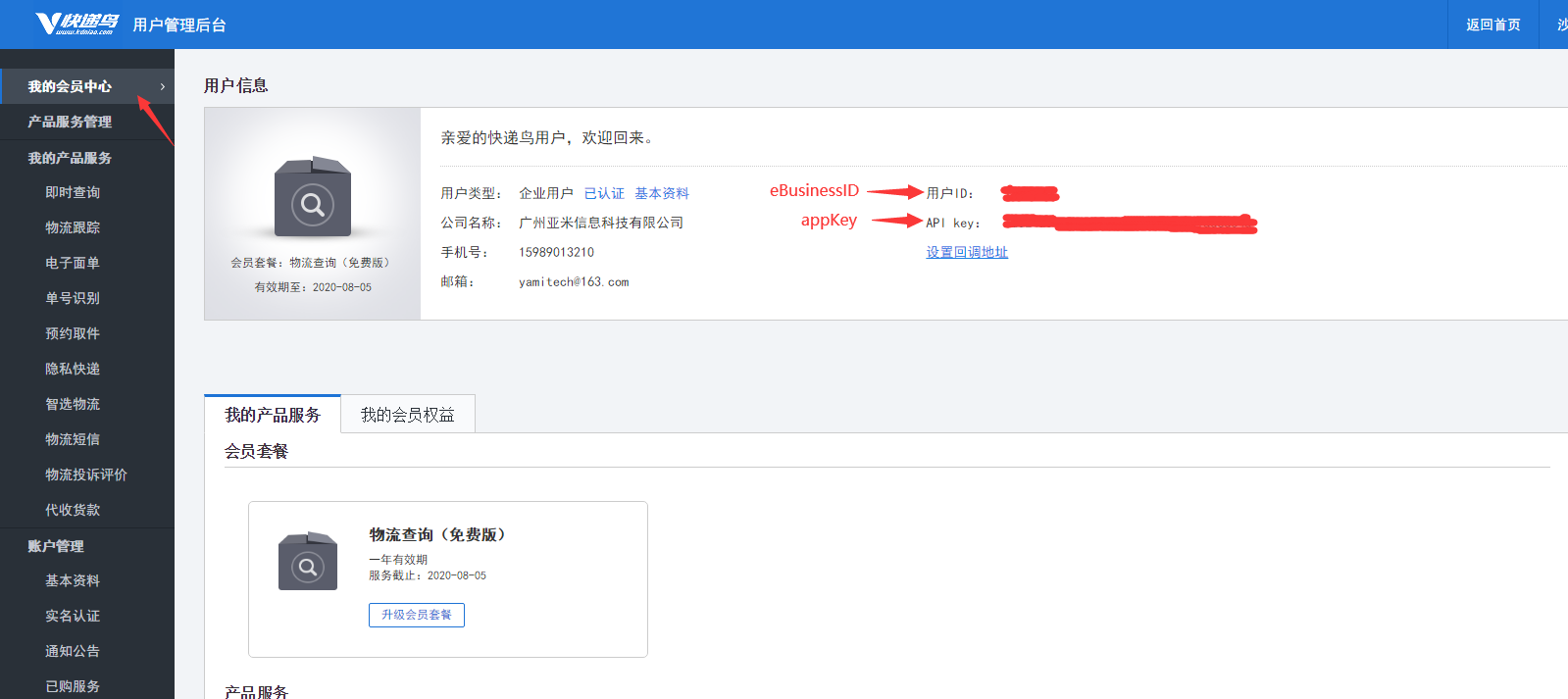Open 实名认证 under 账户管理
This screenshot has height=699, width=1568.
(73, 616)
